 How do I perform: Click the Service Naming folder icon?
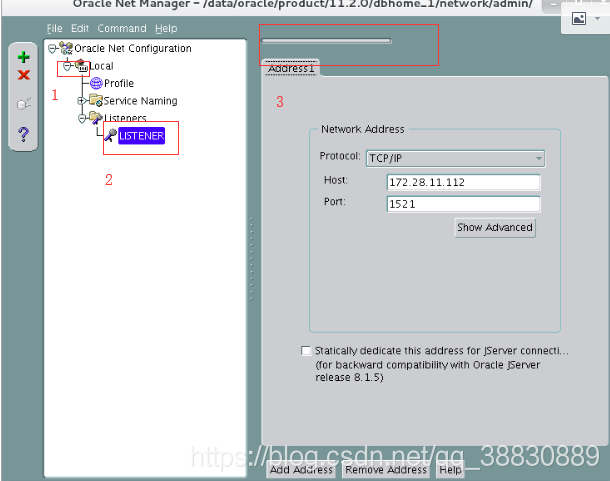(96, 100)
